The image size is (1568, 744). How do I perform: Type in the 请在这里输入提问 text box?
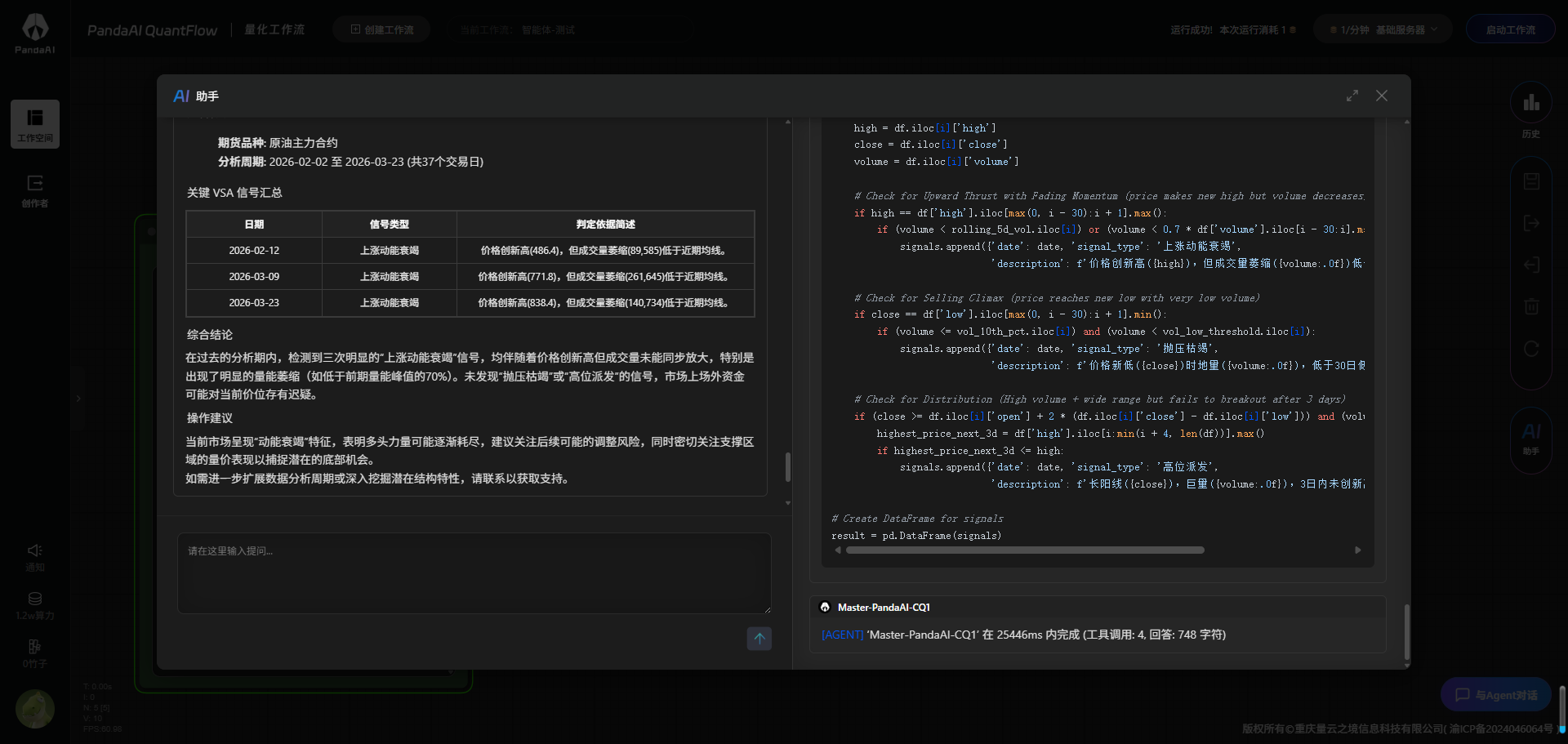point(474,573)
